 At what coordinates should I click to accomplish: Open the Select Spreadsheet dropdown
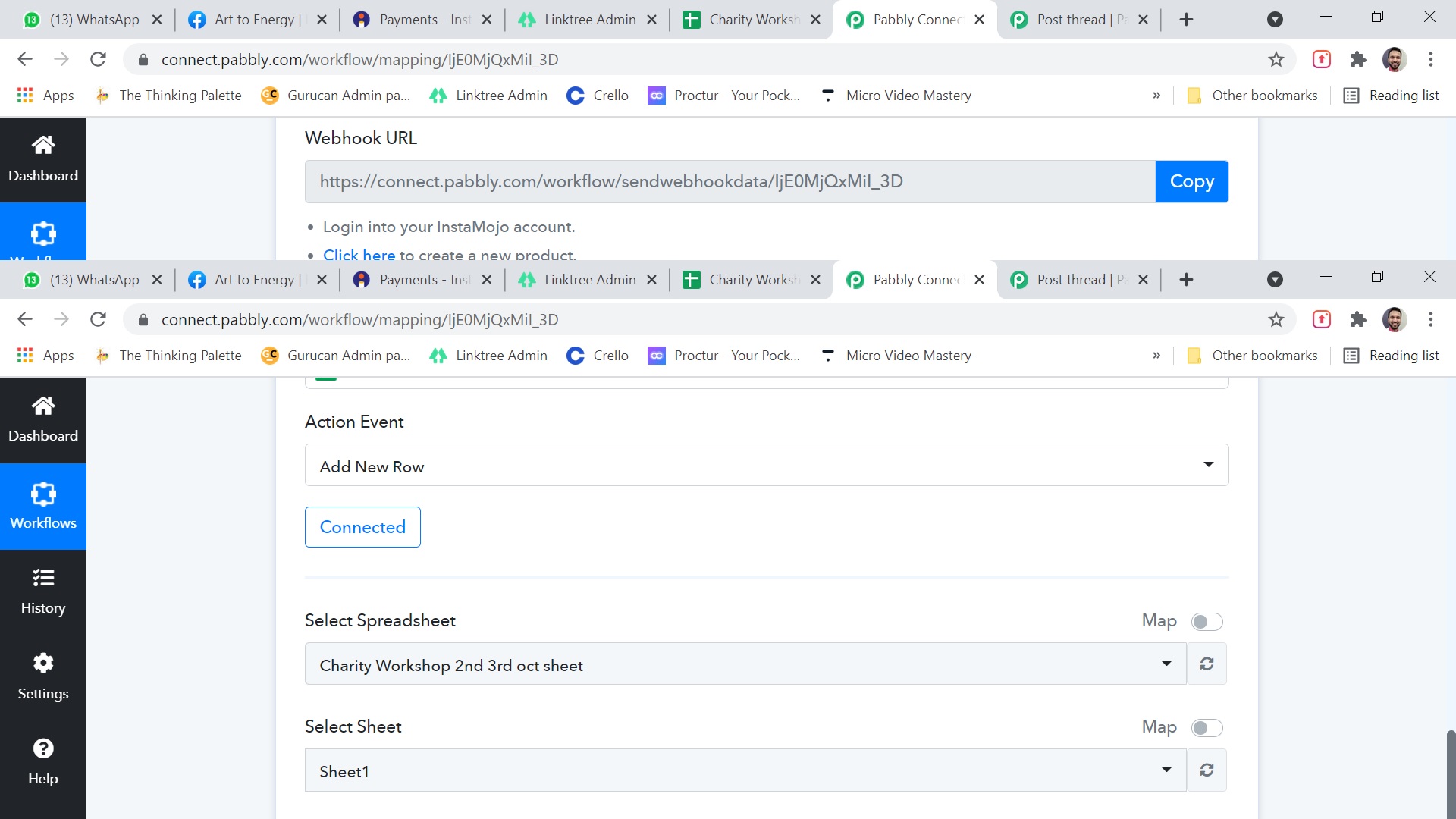pos(745,664)
